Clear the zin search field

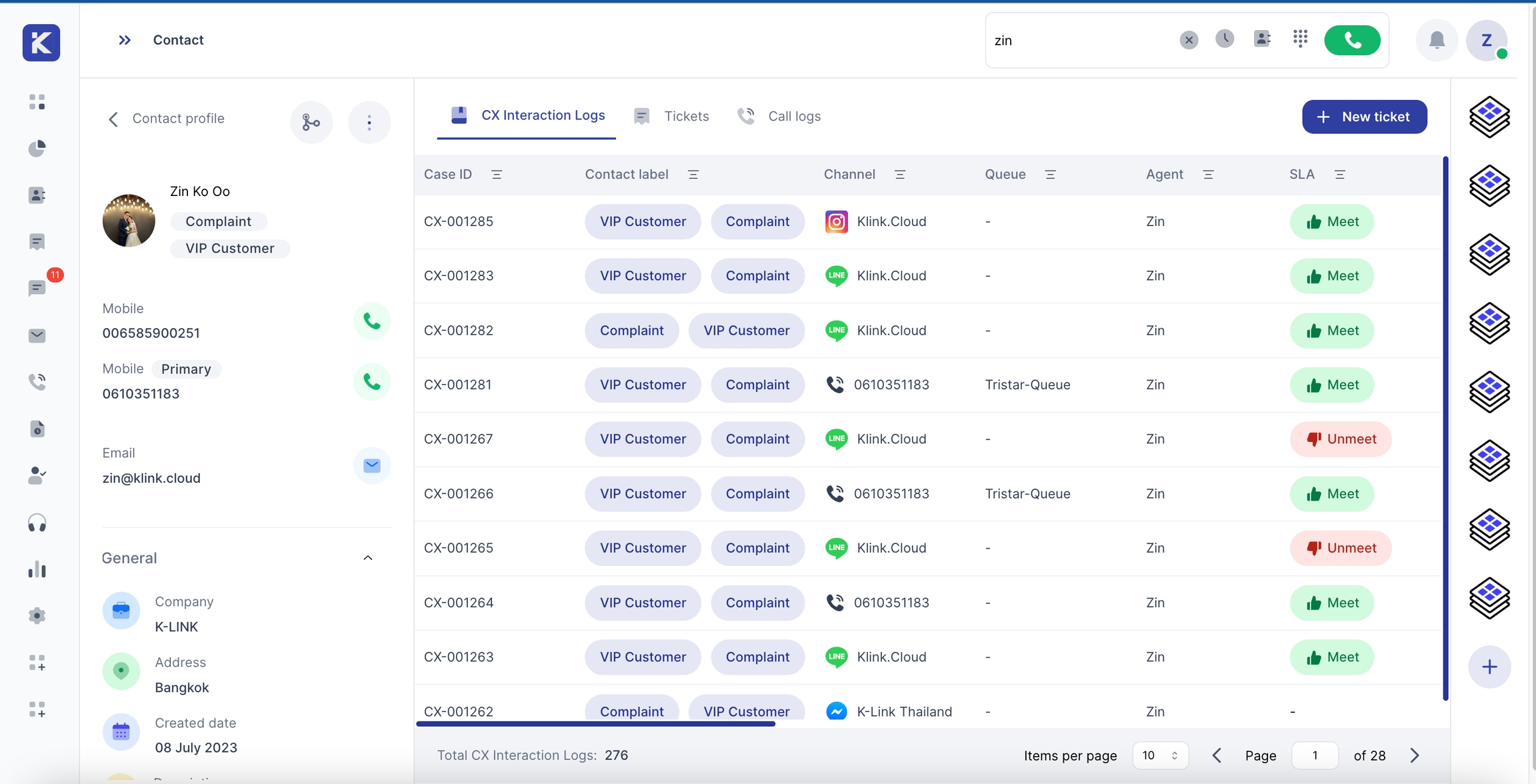tap(1189, 40)
